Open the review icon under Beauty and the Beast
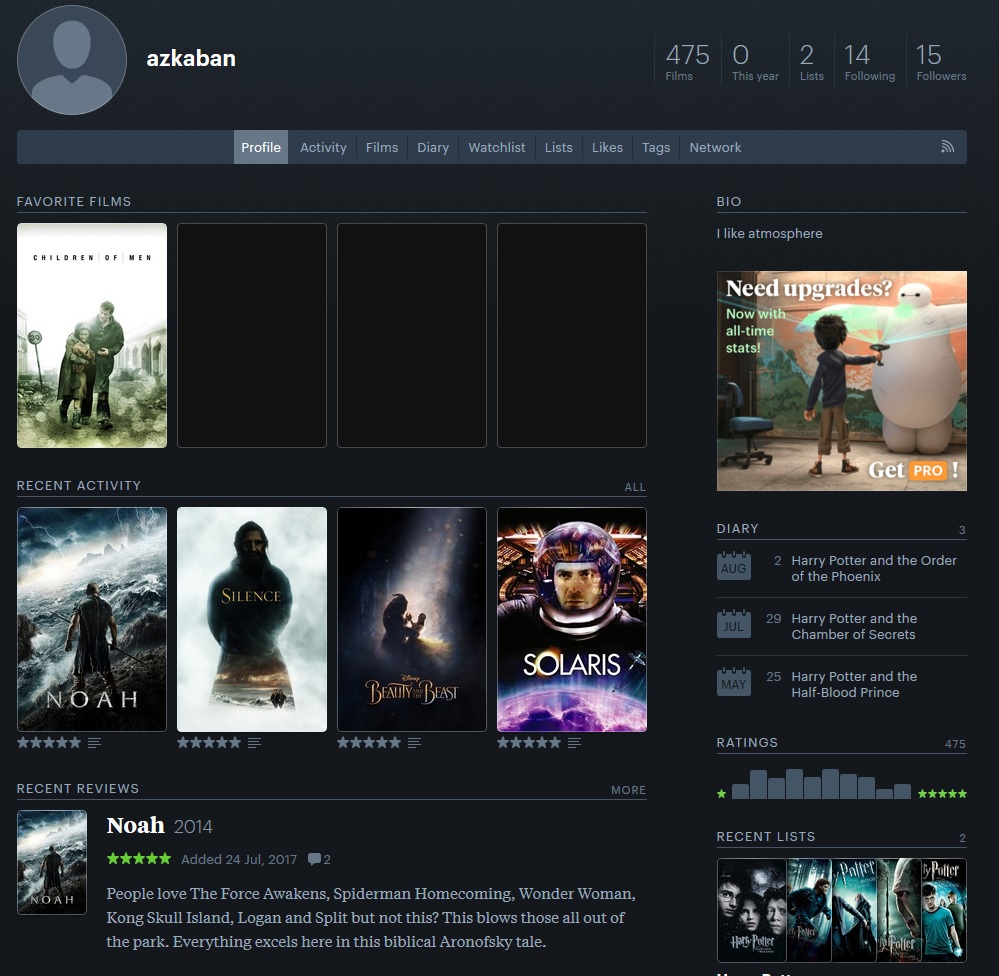This screenshot has height=976, width=999. pyautogui.click(x=414, y=743)
